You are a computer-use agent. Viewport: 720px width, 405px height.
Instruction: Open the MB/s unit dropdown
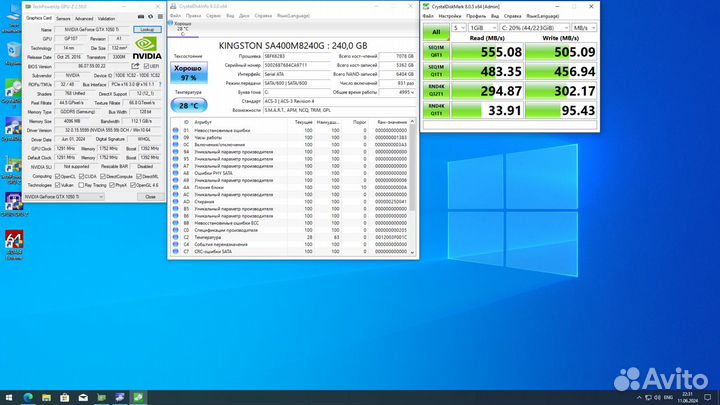coord(582,28)
